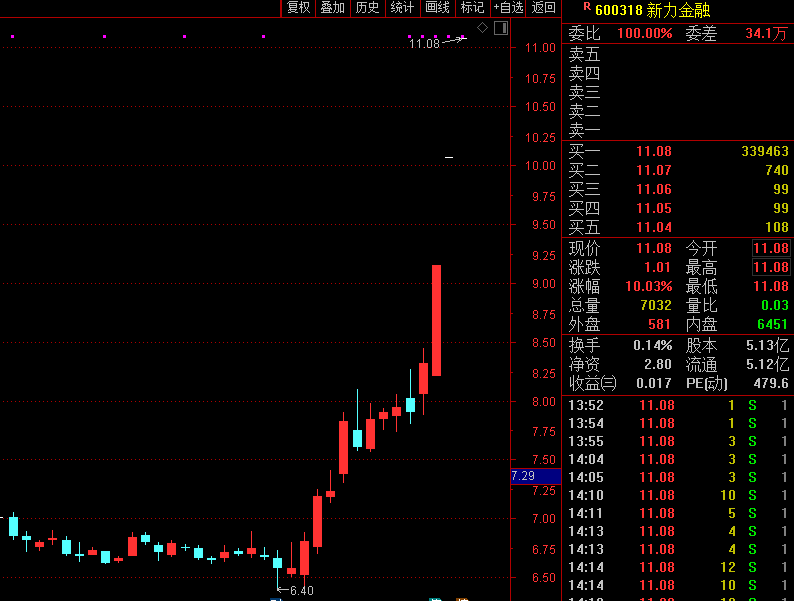Click the 8.00 price axis label
The image size is (794, 601).
coord(544,402)
